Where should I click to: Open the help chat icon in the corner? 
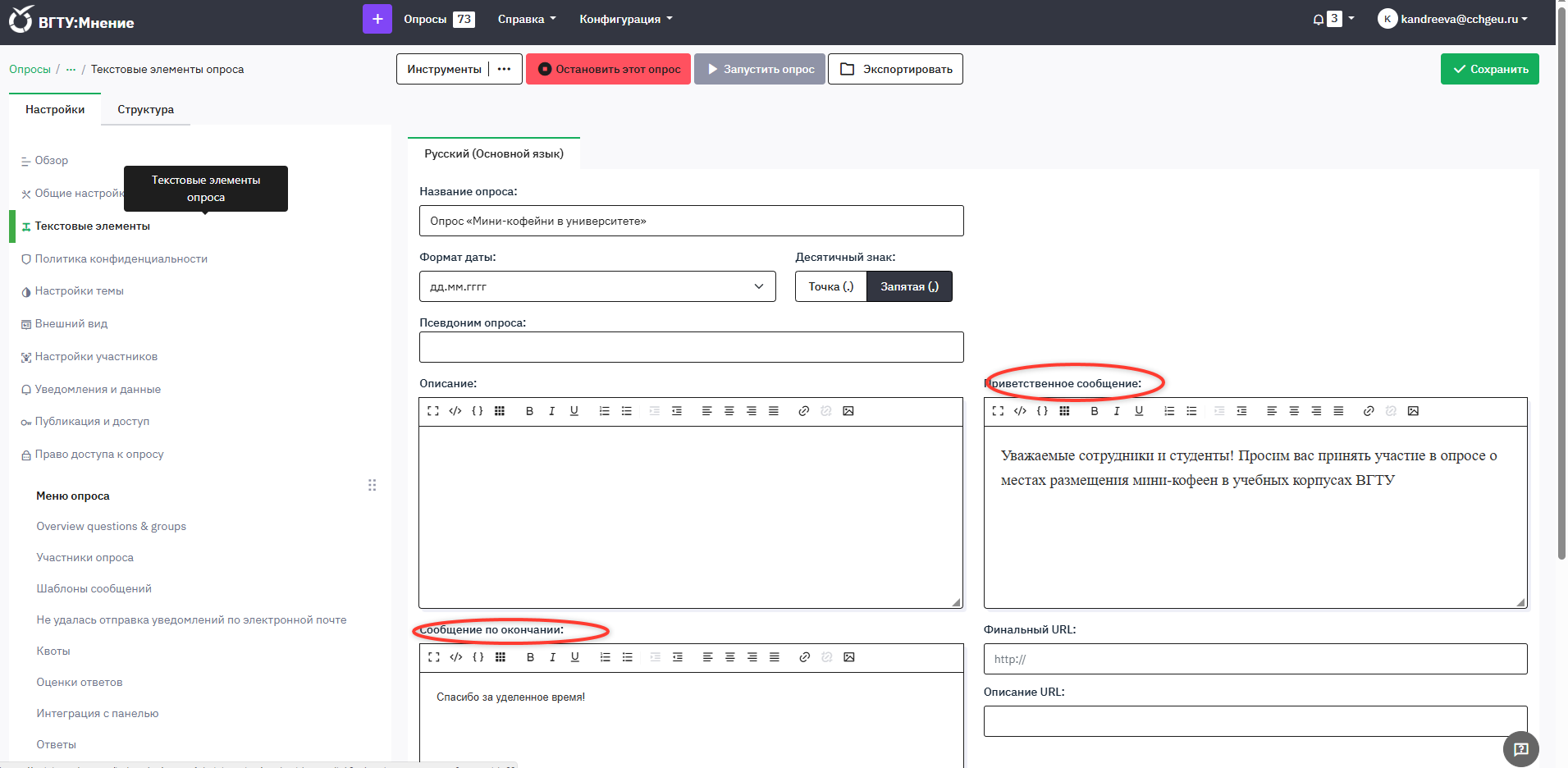click(x=1520, y=748)
